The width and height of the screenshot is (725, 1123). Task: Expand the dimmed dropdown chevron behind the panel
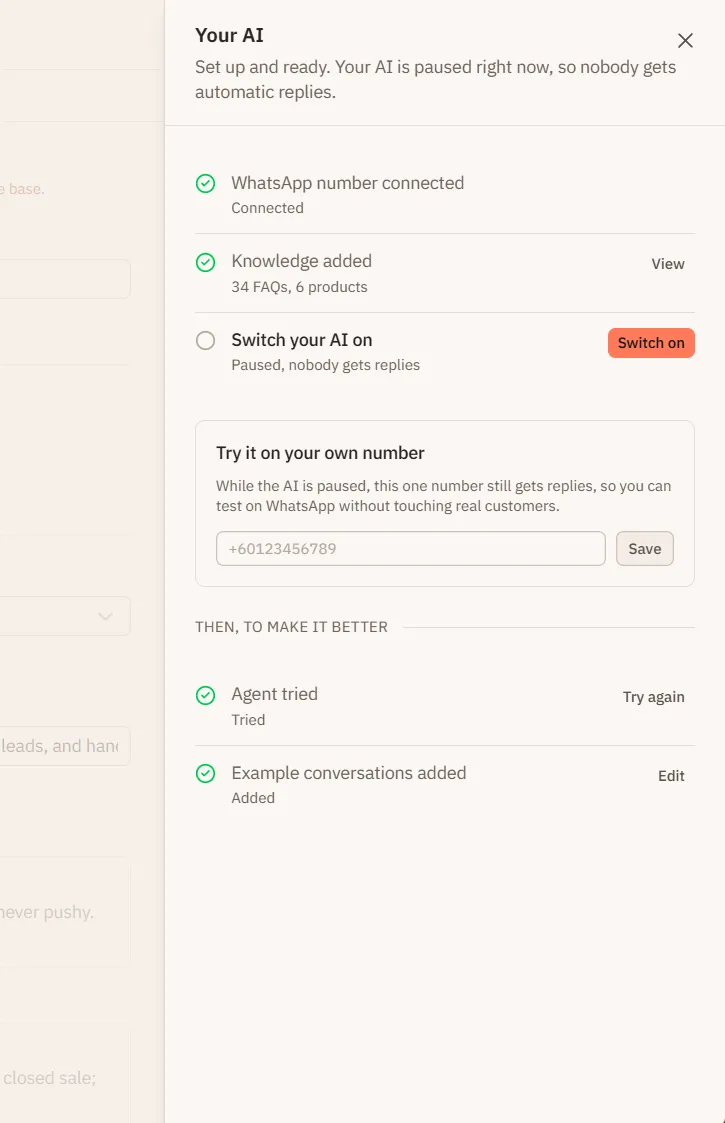[x=105, y=616]
